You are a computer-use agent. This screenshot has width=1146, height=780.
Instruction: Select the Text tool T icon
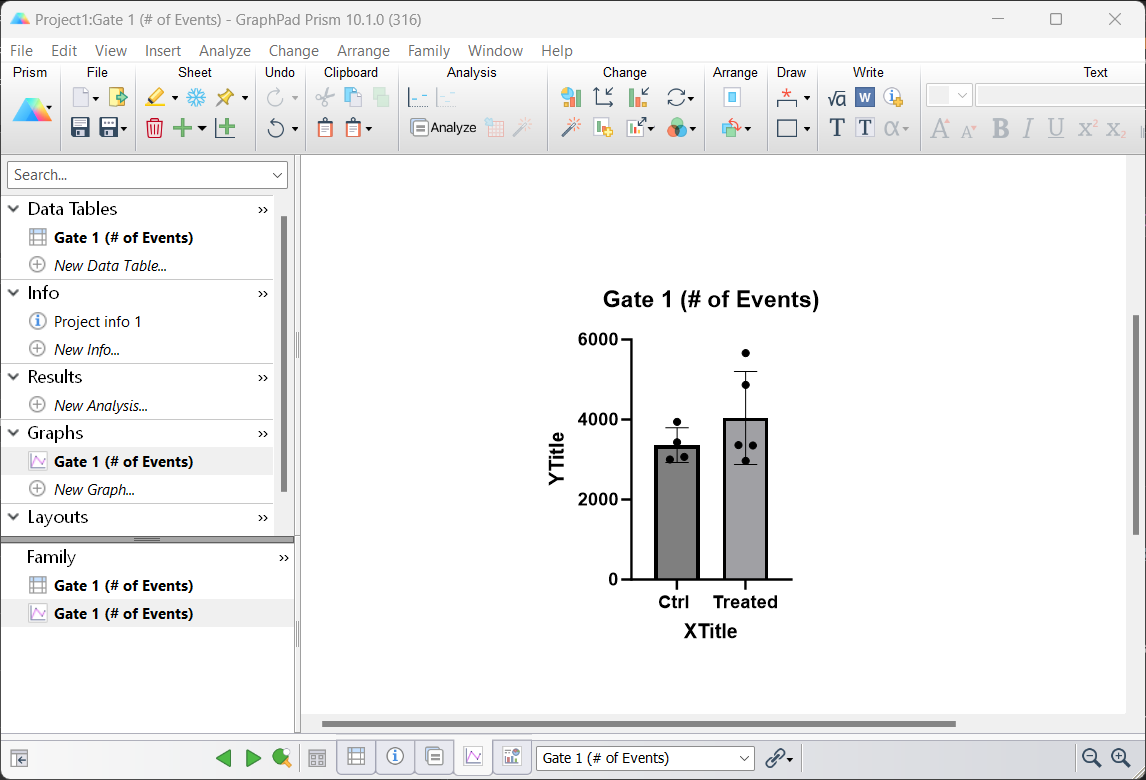(x=837, y=128)
